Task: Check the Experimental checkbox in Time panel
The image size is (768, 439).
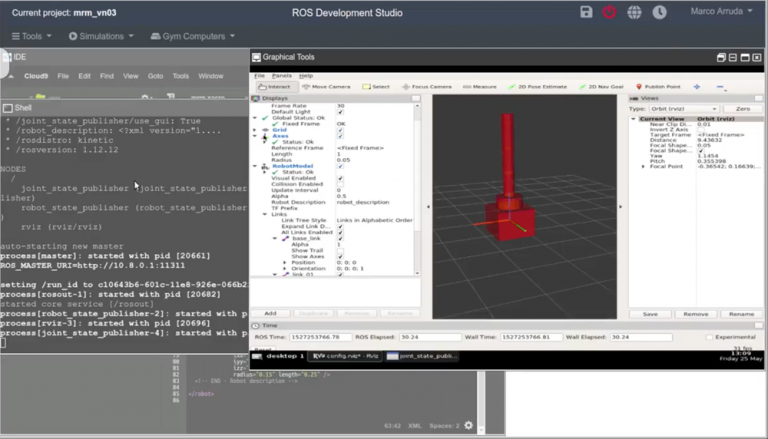Action: [709, 337]
